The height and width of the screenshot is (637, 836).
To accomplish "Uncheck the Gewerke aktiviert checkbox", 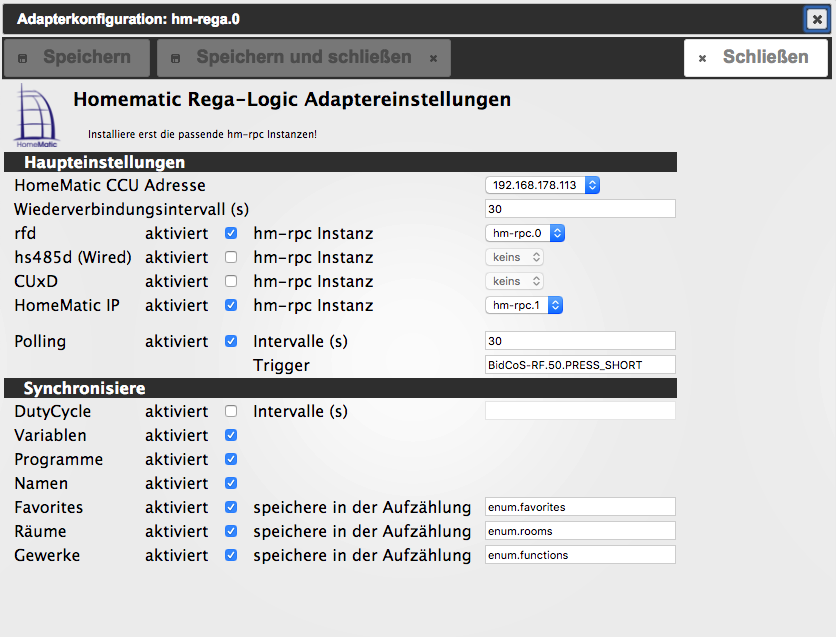I will click(231, 555).
